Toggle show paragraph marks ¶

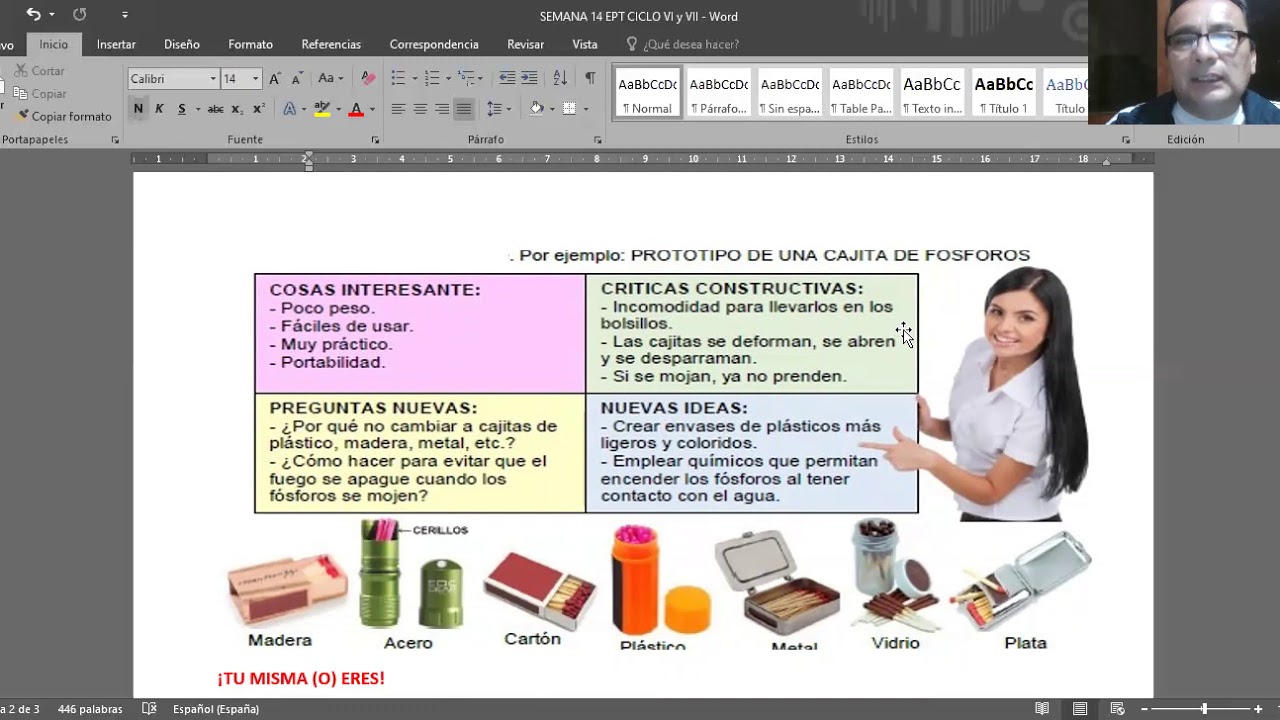(590, 78)
